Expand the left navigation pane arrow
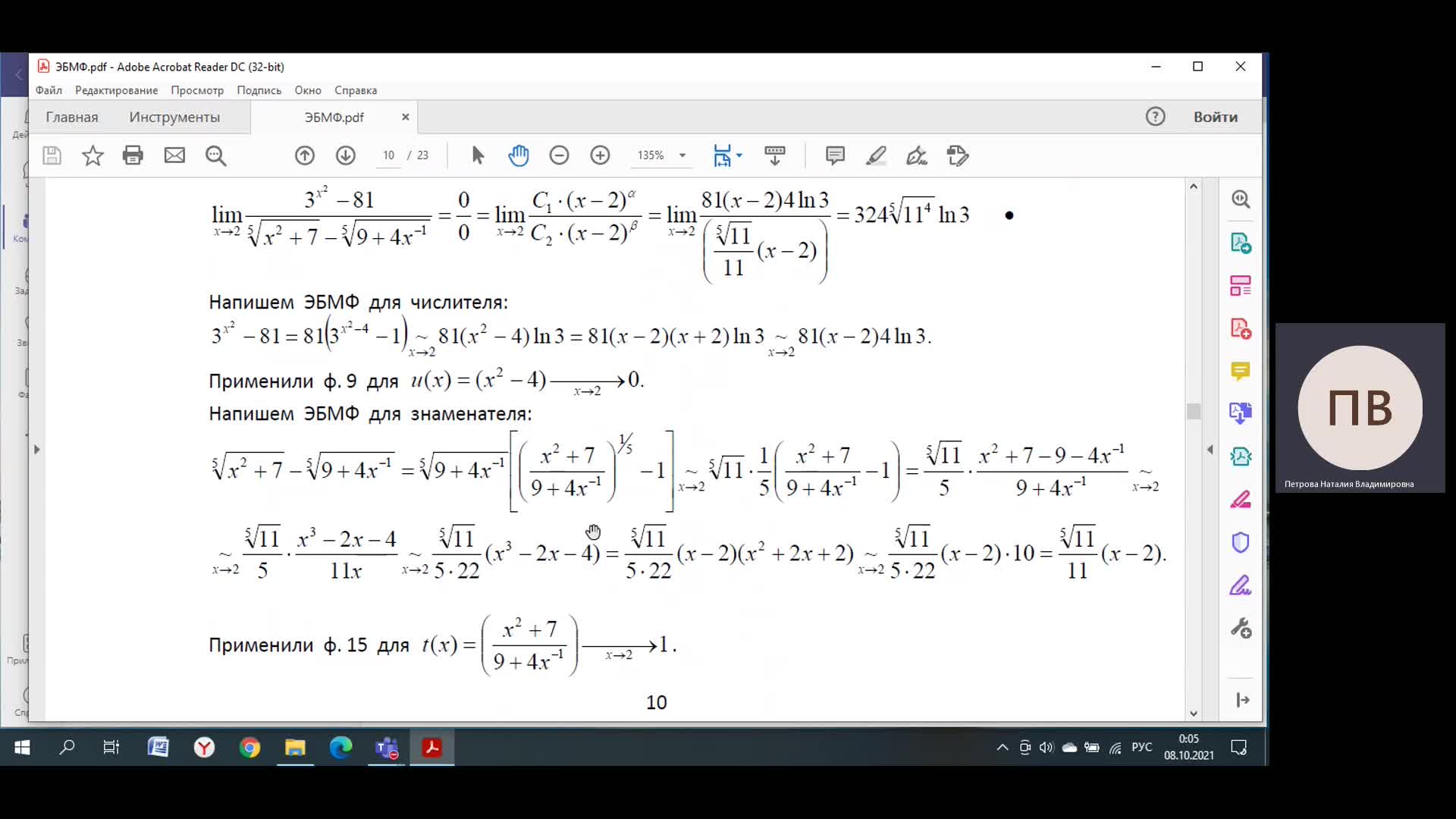 [x=36, y=450]
